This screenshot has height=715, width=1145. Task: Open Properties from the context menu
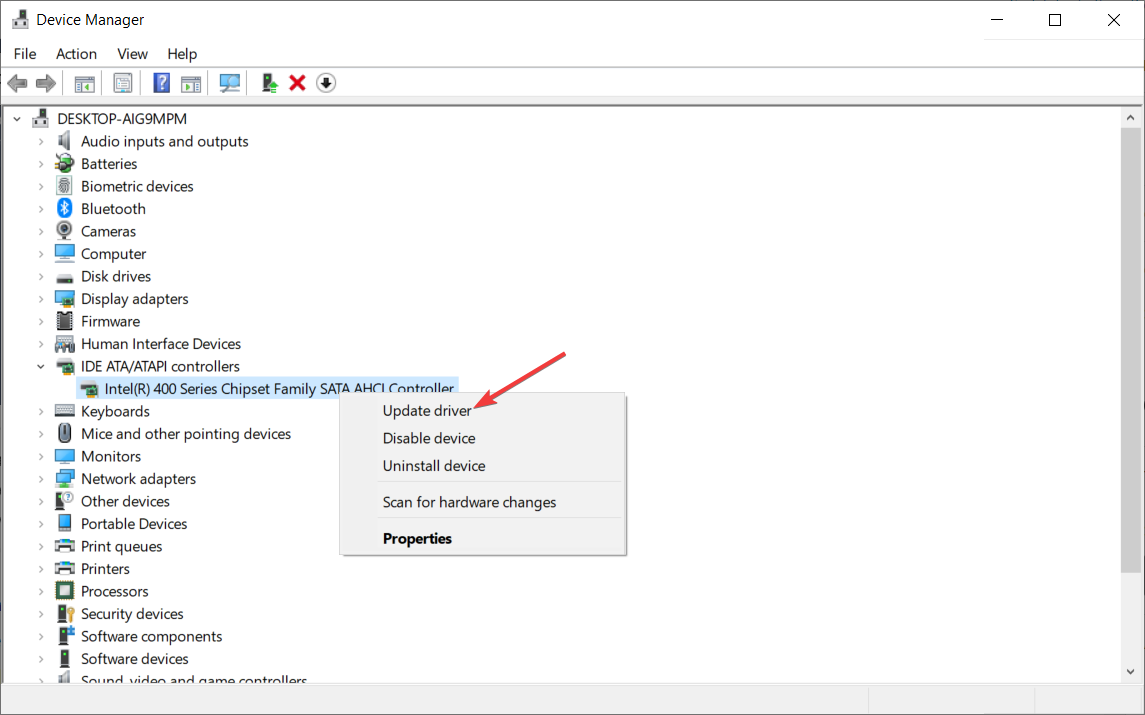coord(483,538)
